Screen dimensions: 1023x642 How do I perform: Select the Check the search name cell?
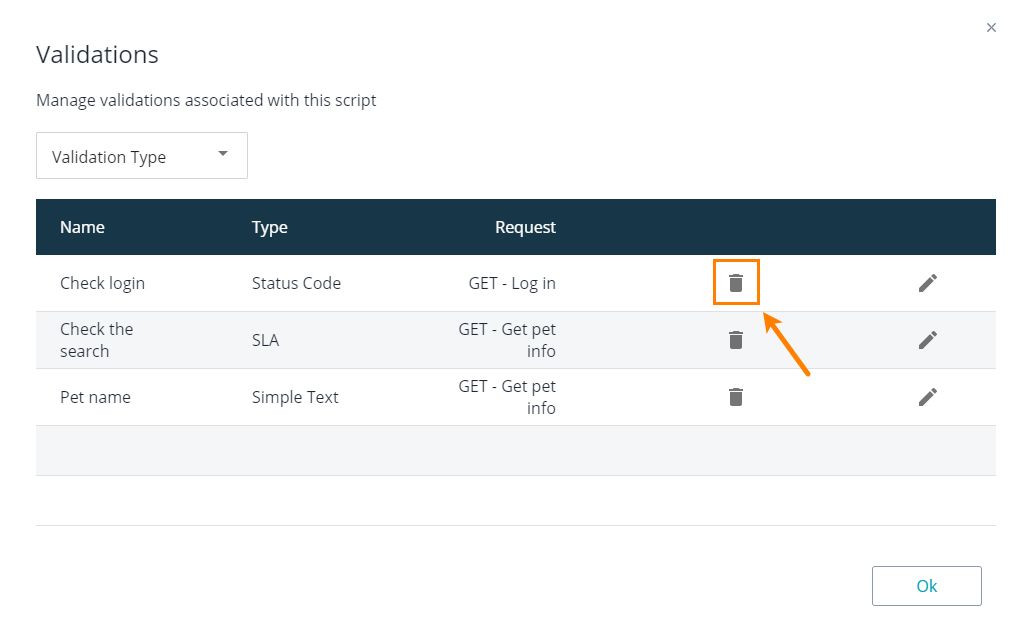[x=97, y=340]
